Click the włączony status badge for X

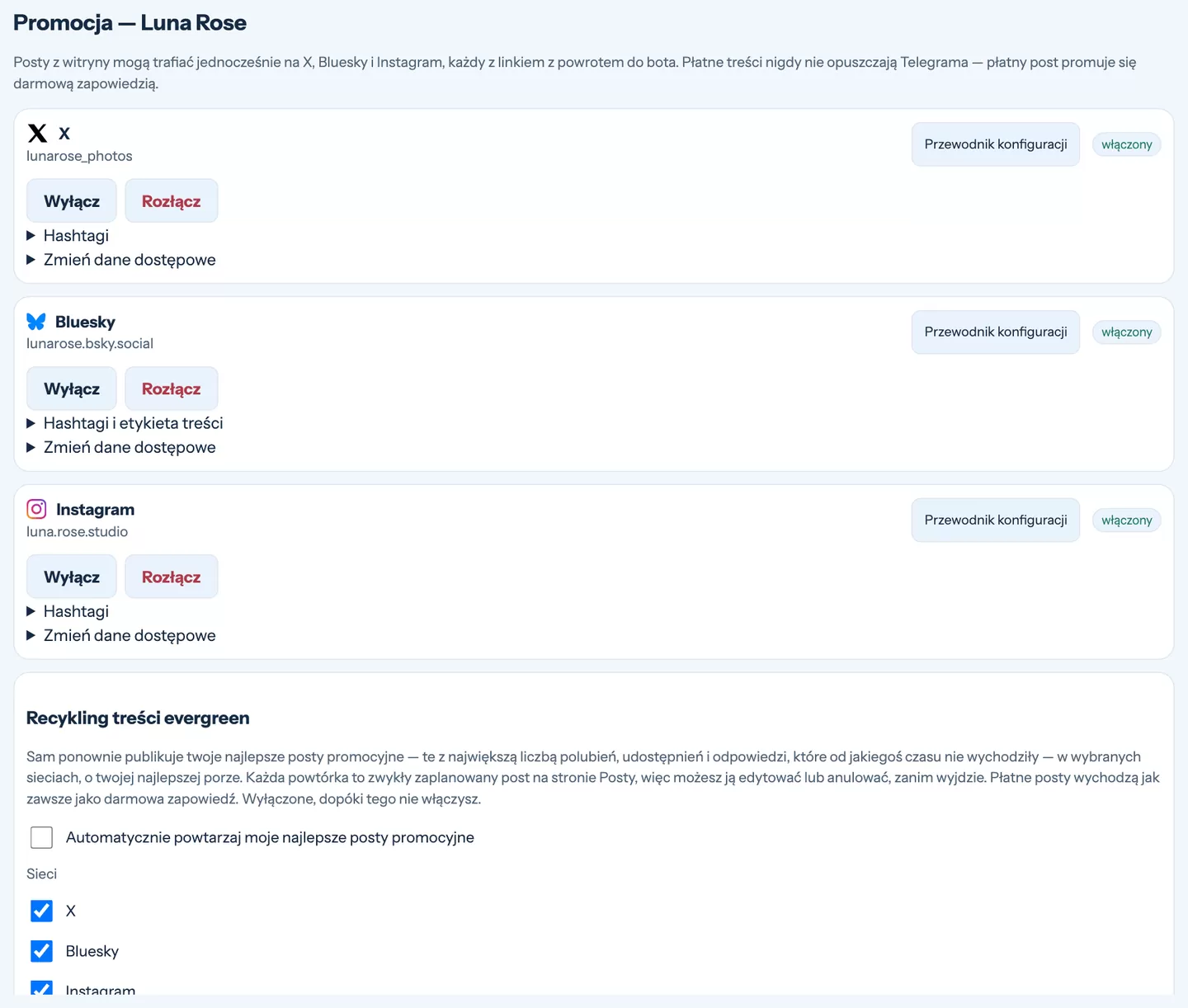1126,144
